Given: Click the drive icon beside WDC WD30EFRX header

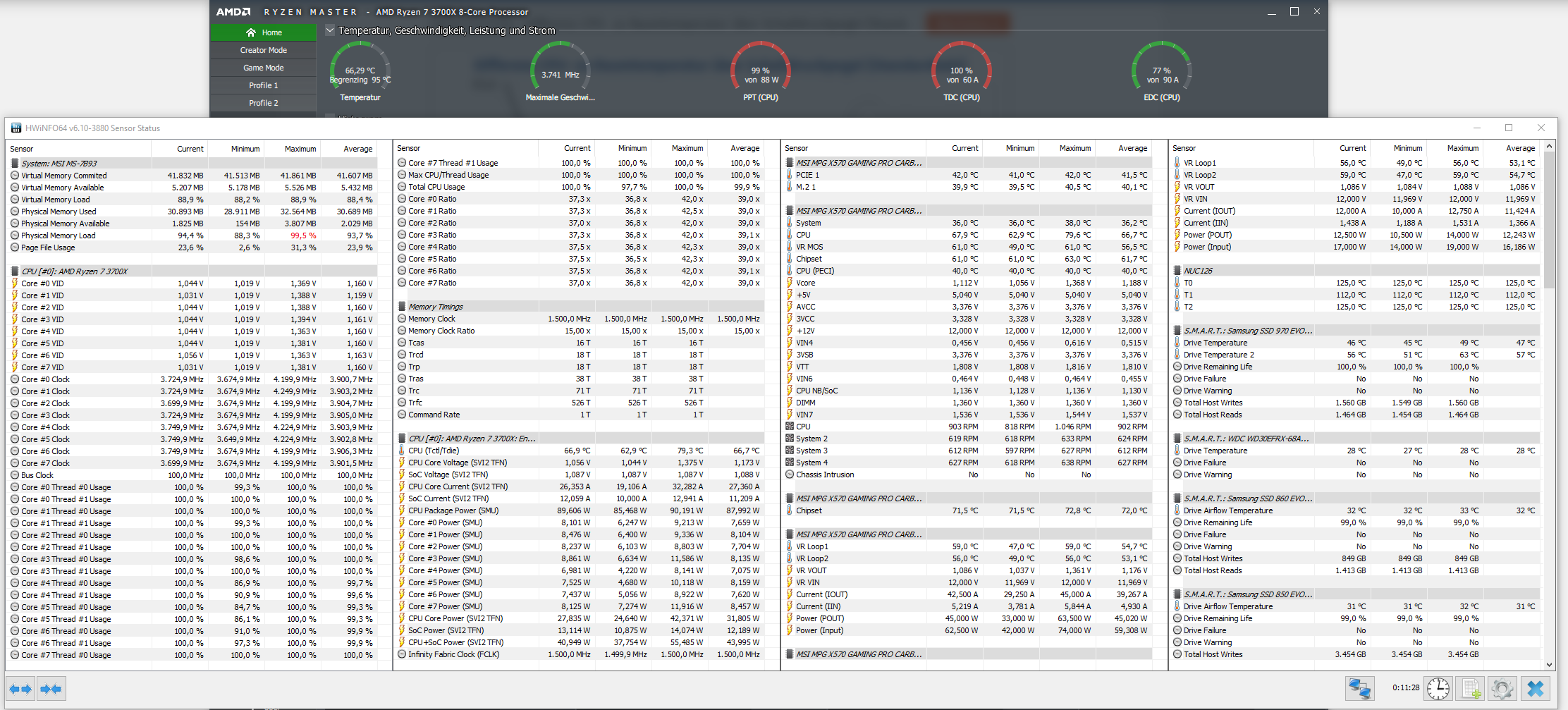Looking at the screenshot, I should (1177, 439).
